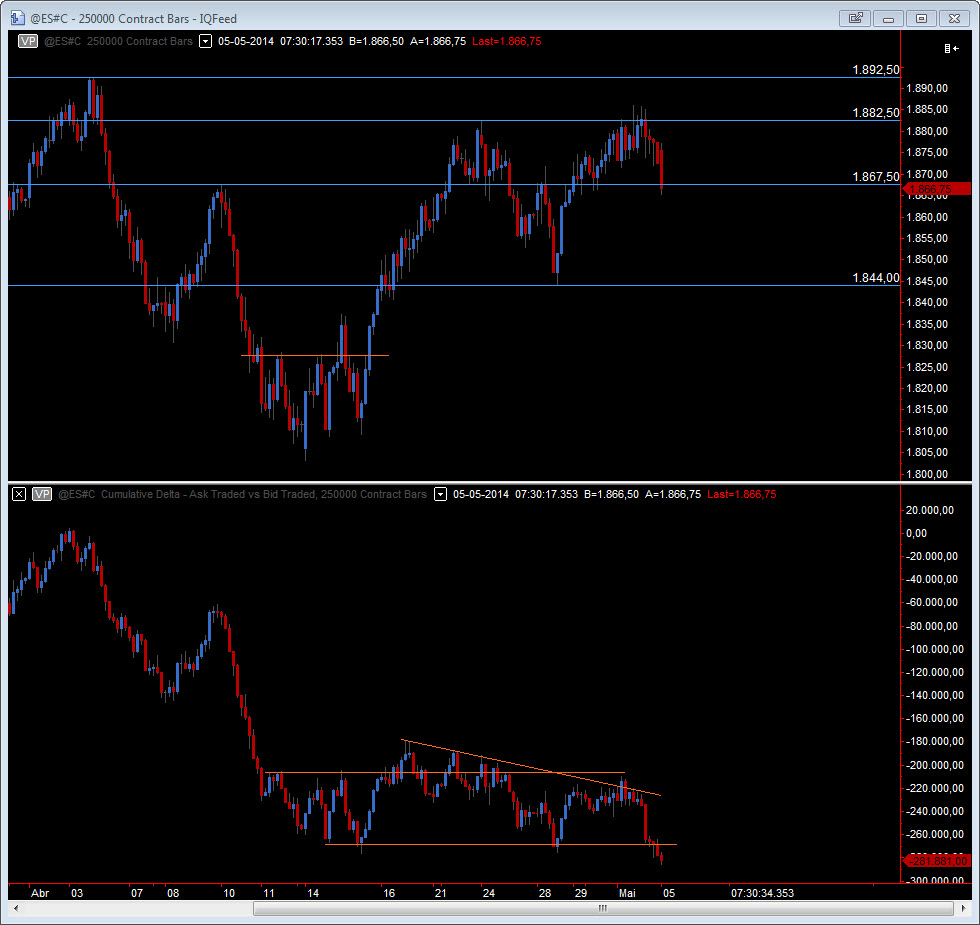Screen dimensions: 980x925
Task: Click the scroll-to-latest-bar arrow icon
Action: click(949, 48)
